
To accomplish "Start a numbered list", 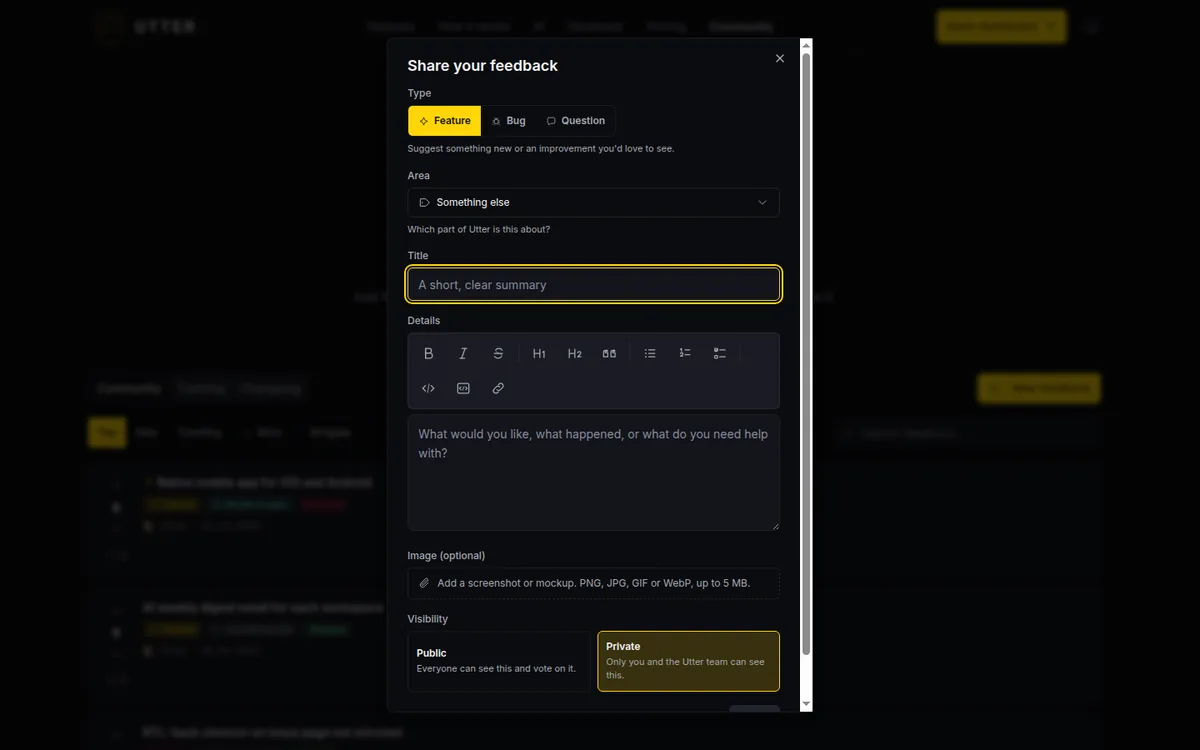I will (685, 353).
